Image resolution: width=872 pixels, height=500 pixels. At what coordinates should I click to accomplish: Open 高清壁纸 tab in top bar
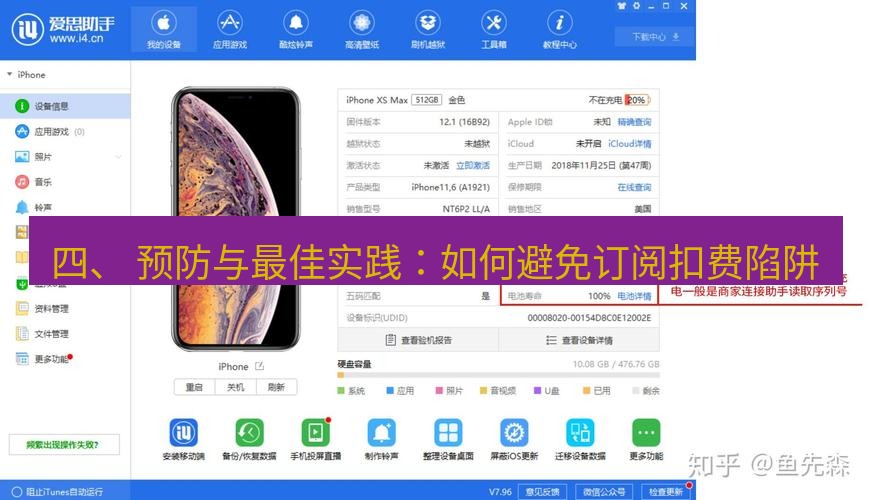pyautogui.click(x=362, y=29)
